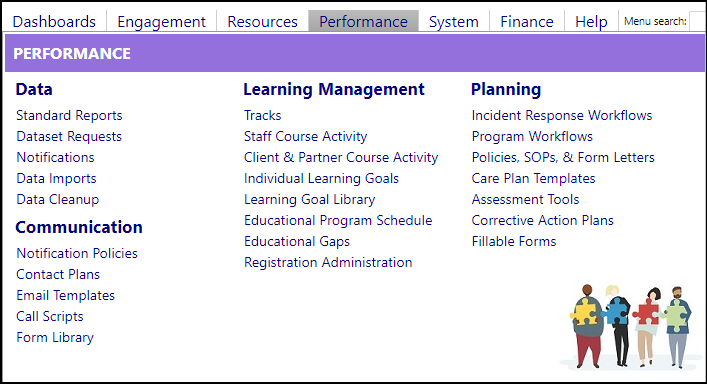Click the Menu search input field
The width and height of the screenshot is (707, 384).
coord(698,21)
